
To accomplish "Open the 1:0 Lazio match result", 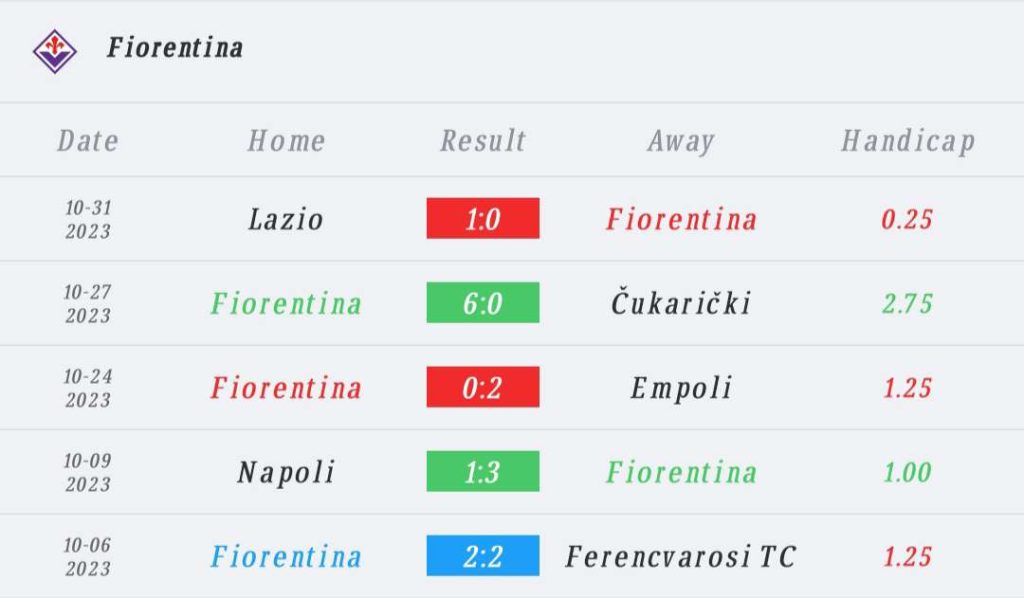I will (x=483, y=219).
